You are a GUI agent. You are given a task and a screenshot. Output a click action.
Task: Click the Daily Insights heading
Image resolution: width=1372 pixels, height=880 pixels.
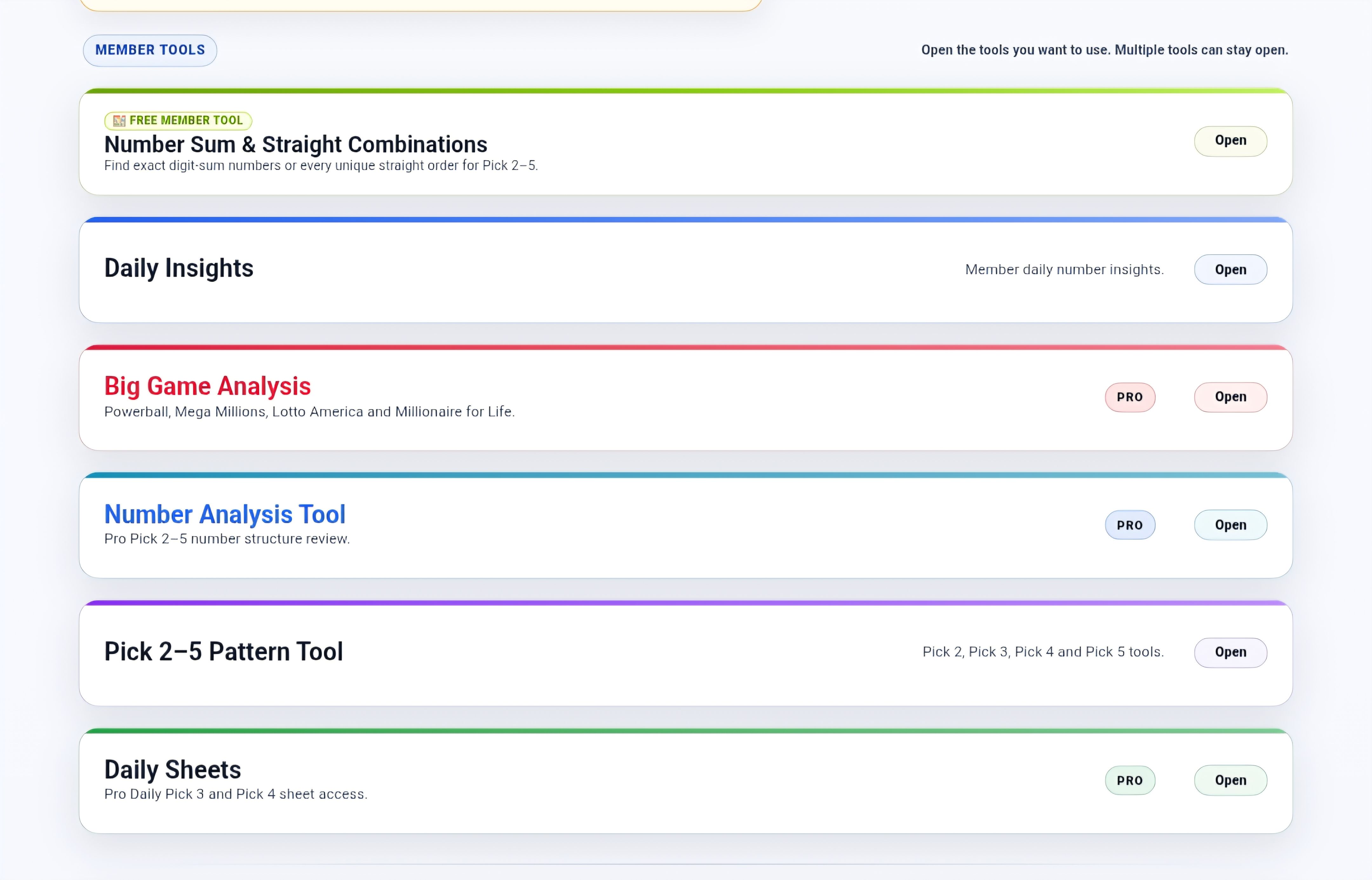pyautogui.click(x=178, y=268)
